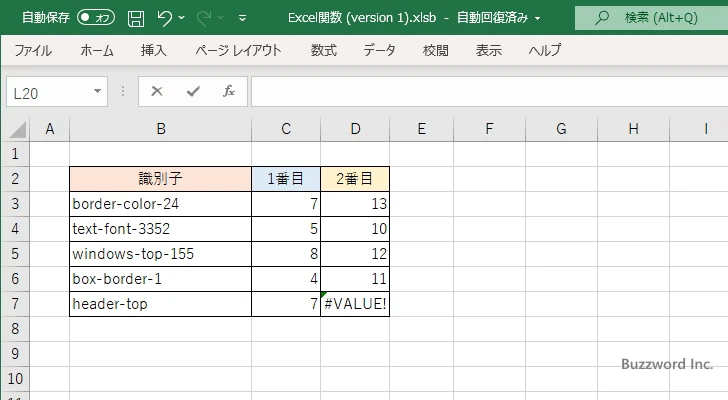Click the 識別子 header cell

pos(161,179)
